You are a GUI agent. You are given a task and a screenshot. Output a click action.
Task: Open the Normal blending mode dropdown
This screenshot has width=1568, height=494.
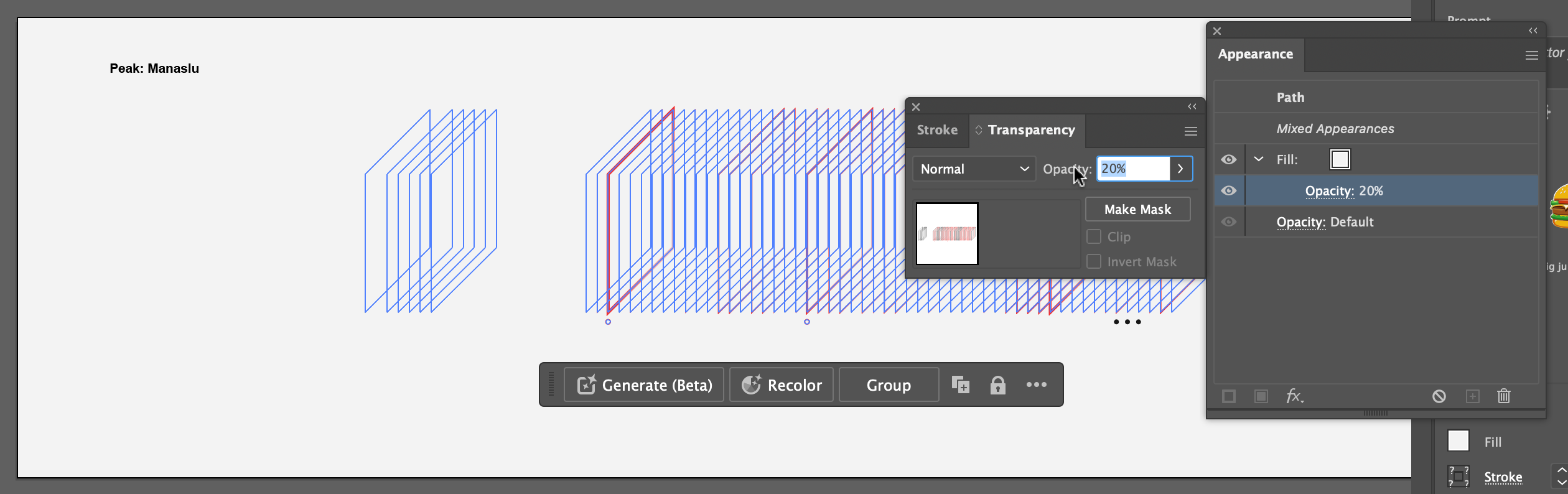tap(974, 169)
